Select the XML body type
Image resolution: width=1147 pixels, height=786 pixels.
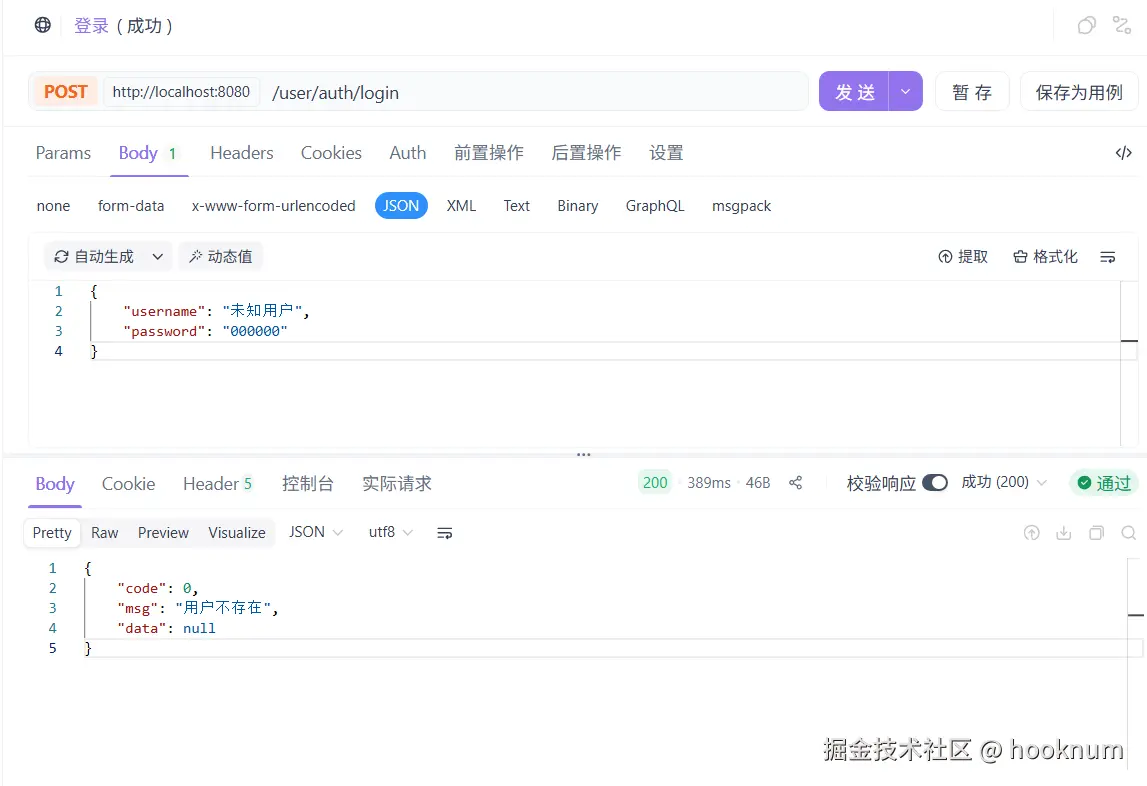(462, 206)
